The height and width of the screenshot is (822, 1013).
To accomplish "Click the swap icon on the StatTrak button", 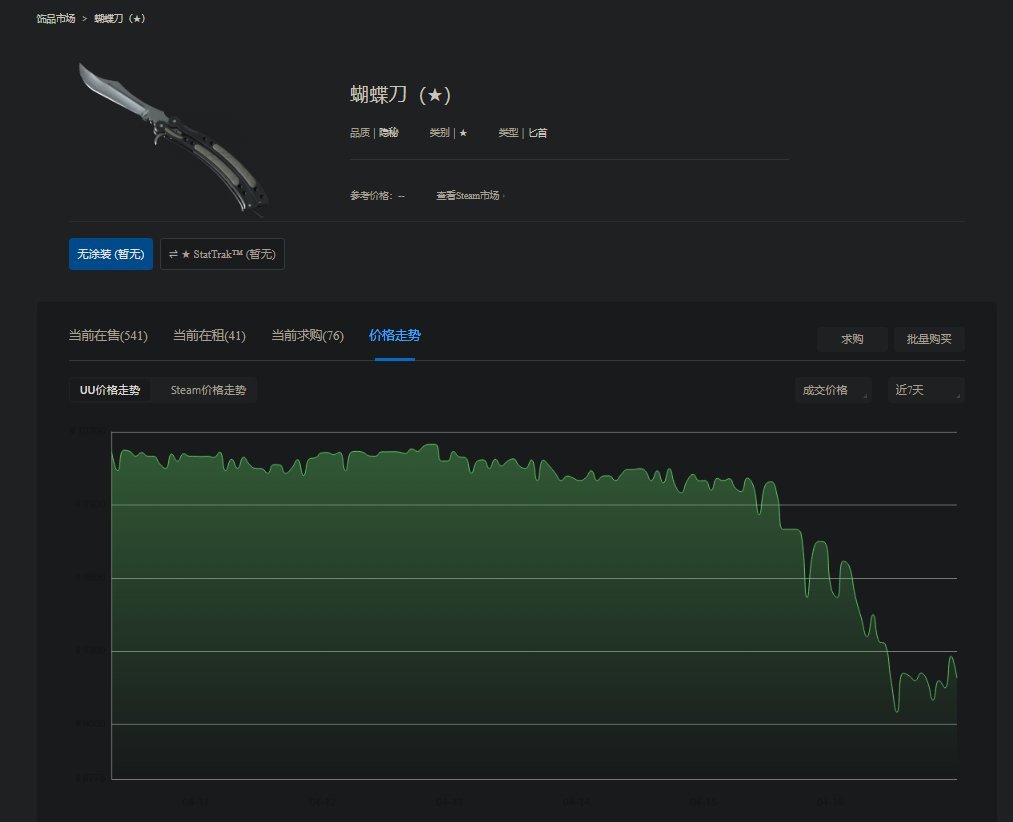I will [x=173, y=254].
